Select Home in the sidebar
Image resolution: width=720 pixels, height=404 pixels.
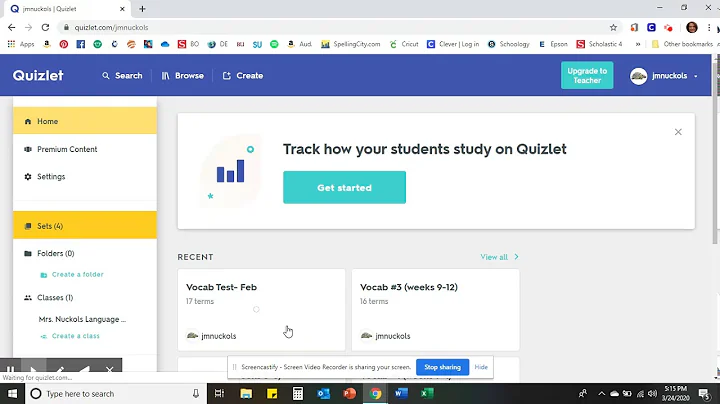tap(85, 121)
